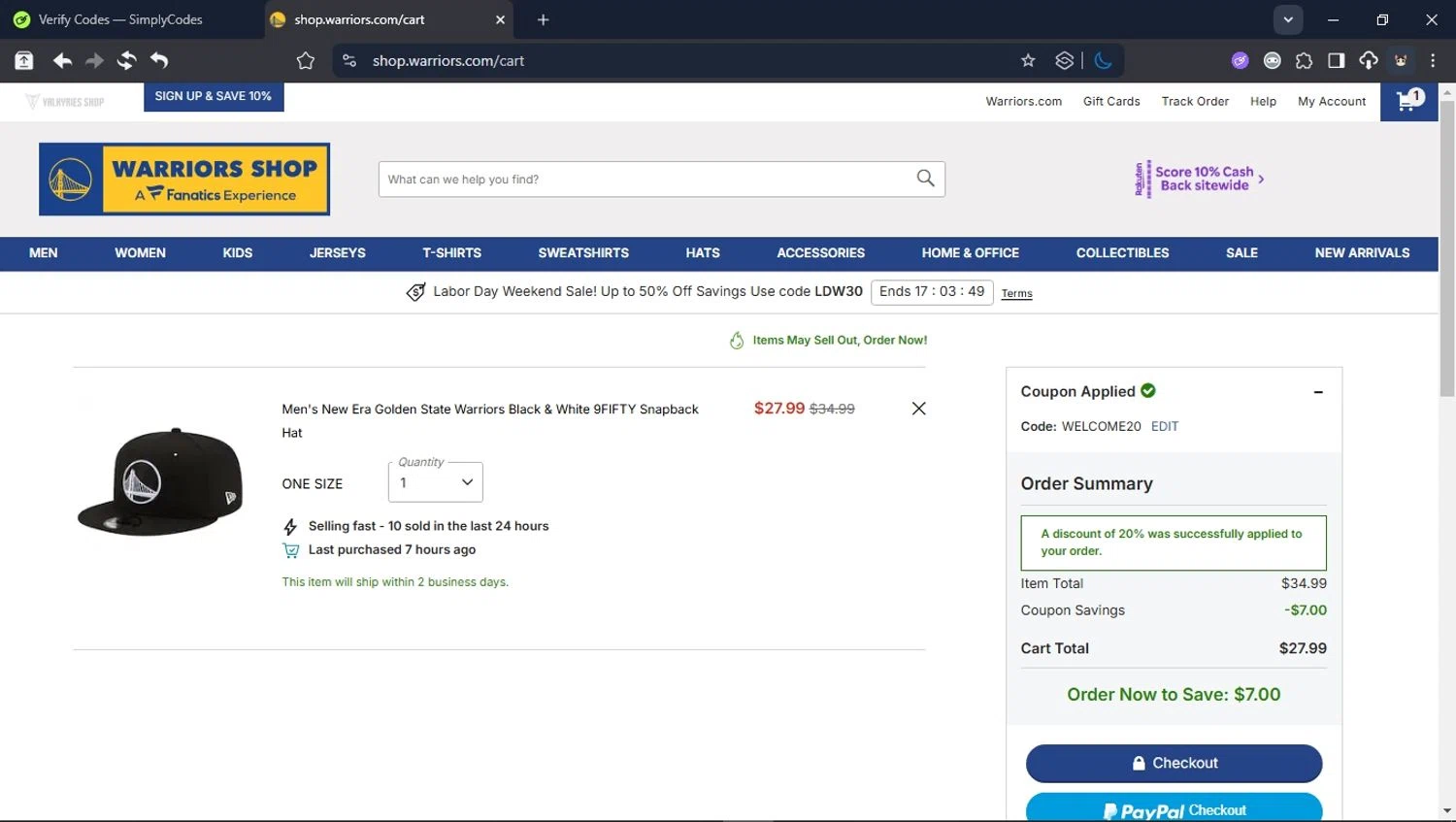Screen dimensions: 1456x822
Task: Click the cloud upload toolbar icon
Action: click(x=1369, y=61)
